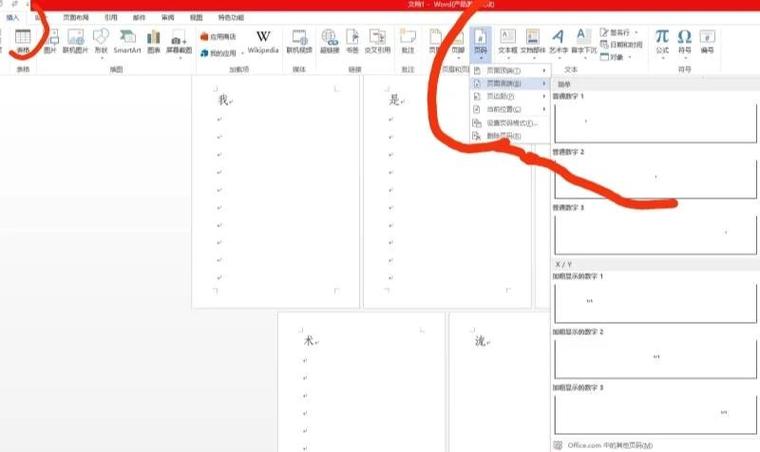Viewport: 760px width, 452px height.
Task: Select 删除页码 remove page numbers
Action: pyautogui.click(x=510, y=136)
